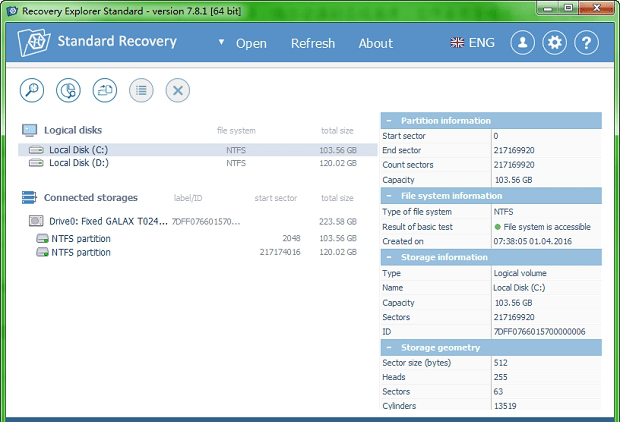Select Local Disk (C:) in logical disks
The image size is (620, 438).
tap(198, 150)
